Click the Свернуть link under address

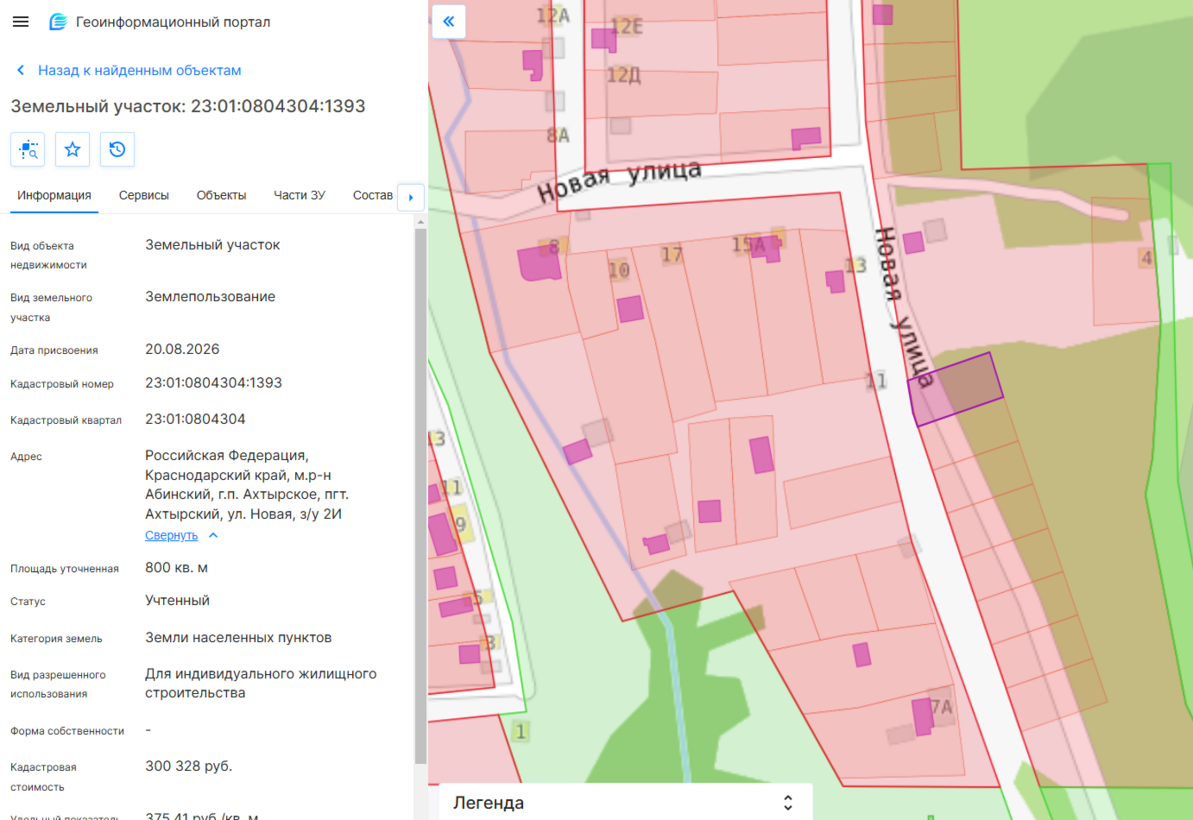(171, 536)
